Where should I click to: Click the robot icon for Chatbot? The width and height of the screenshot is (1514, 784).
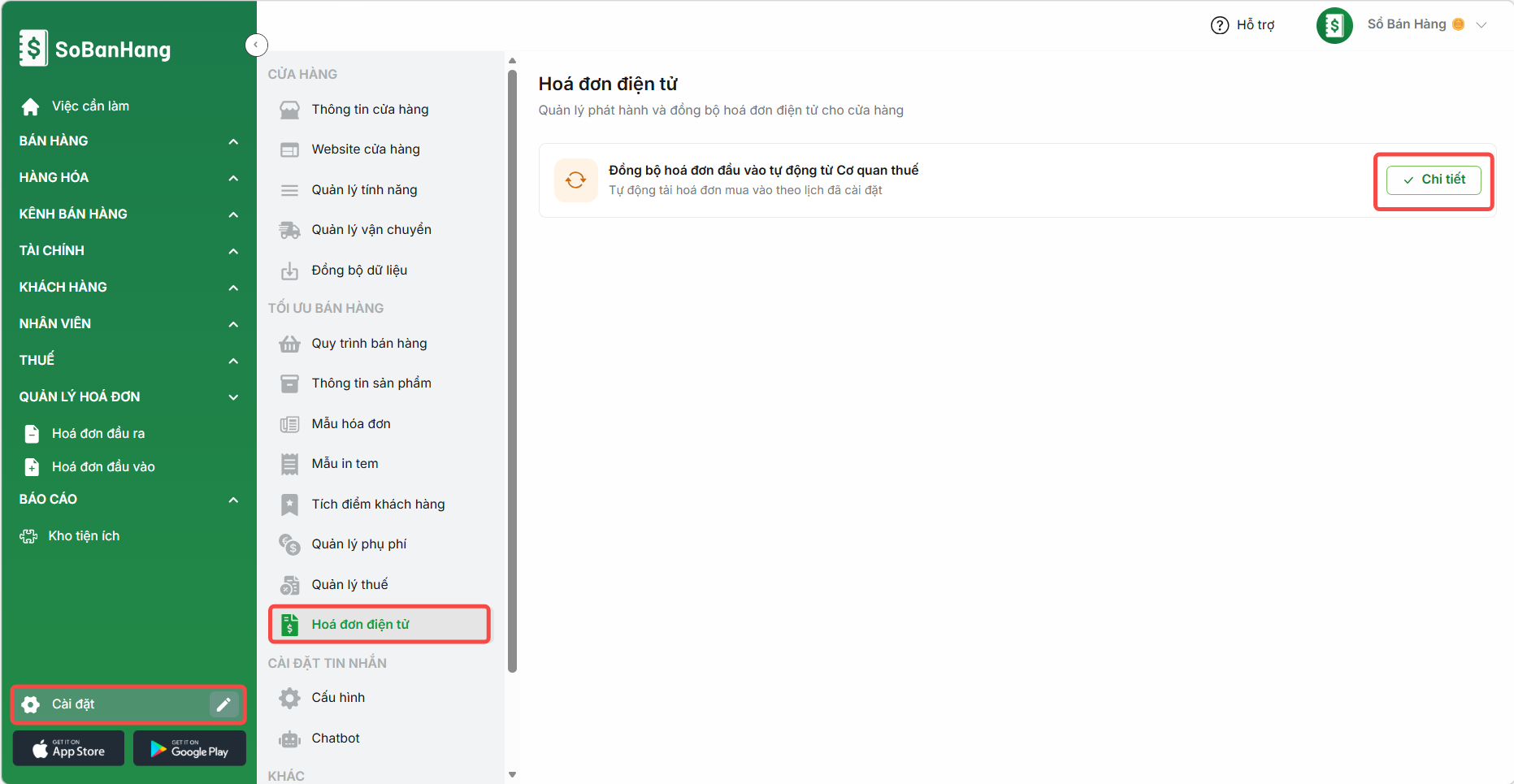(x=289, y=739)
